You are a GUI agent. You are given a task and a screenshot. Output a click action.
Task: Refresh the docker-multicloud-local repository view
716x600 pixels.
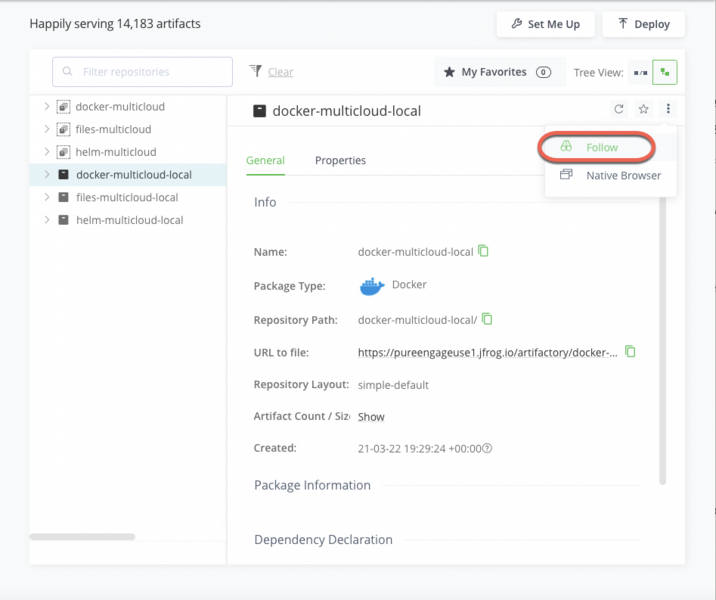point(619,109)
